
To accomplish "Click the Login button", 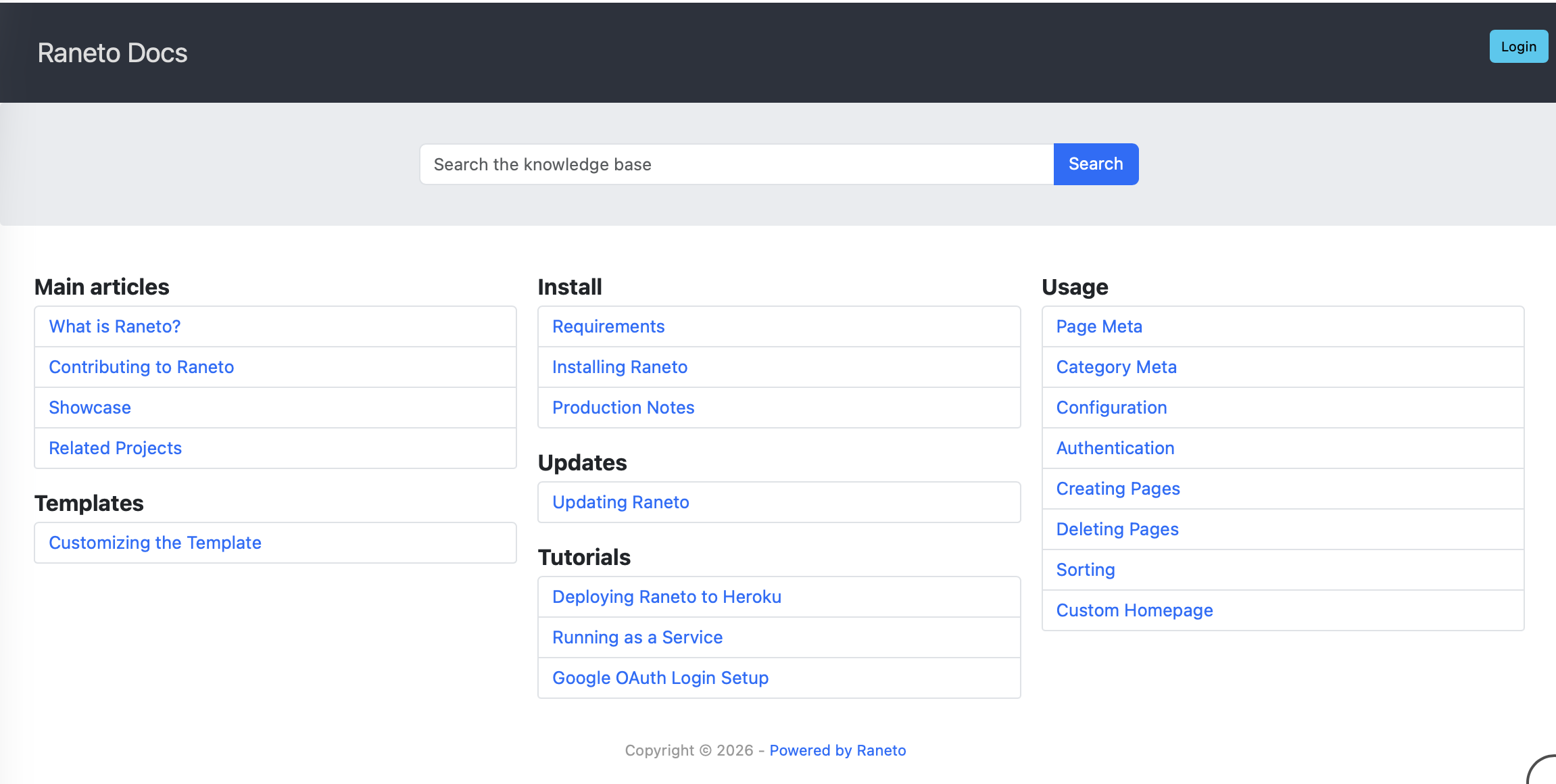I will [1518, 47].
